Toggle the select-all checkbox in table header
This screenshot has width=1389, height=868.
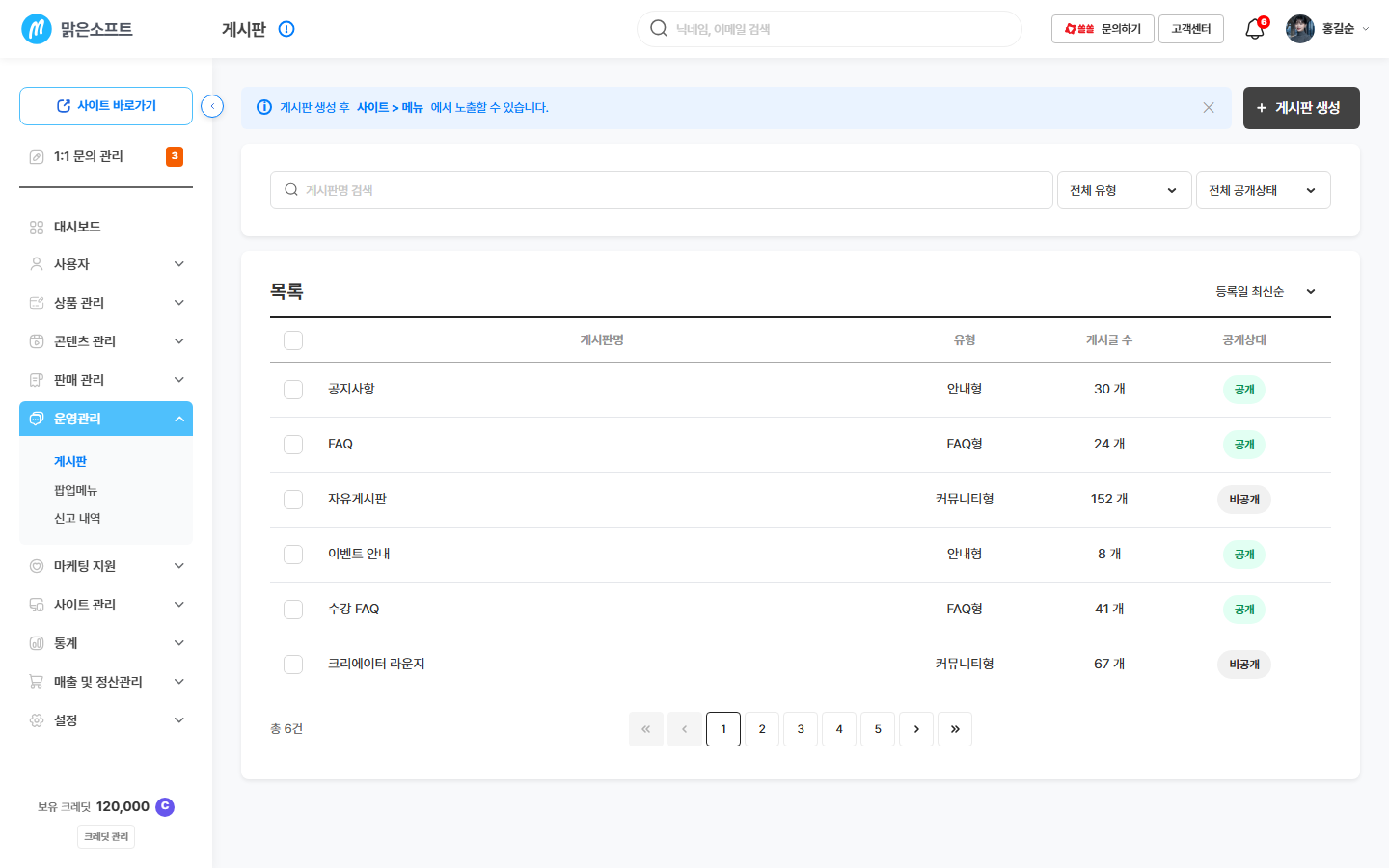(293, 340)
